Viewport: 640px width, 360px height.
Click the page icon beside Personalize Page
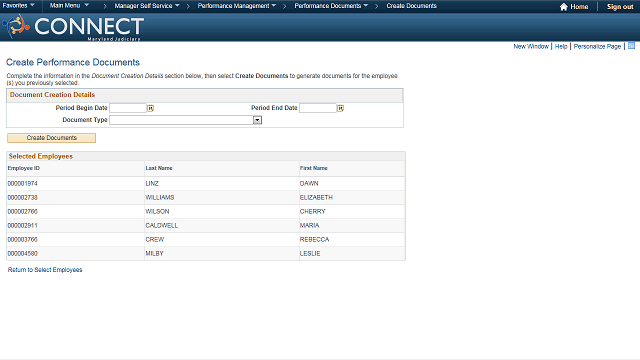(631, 46)
